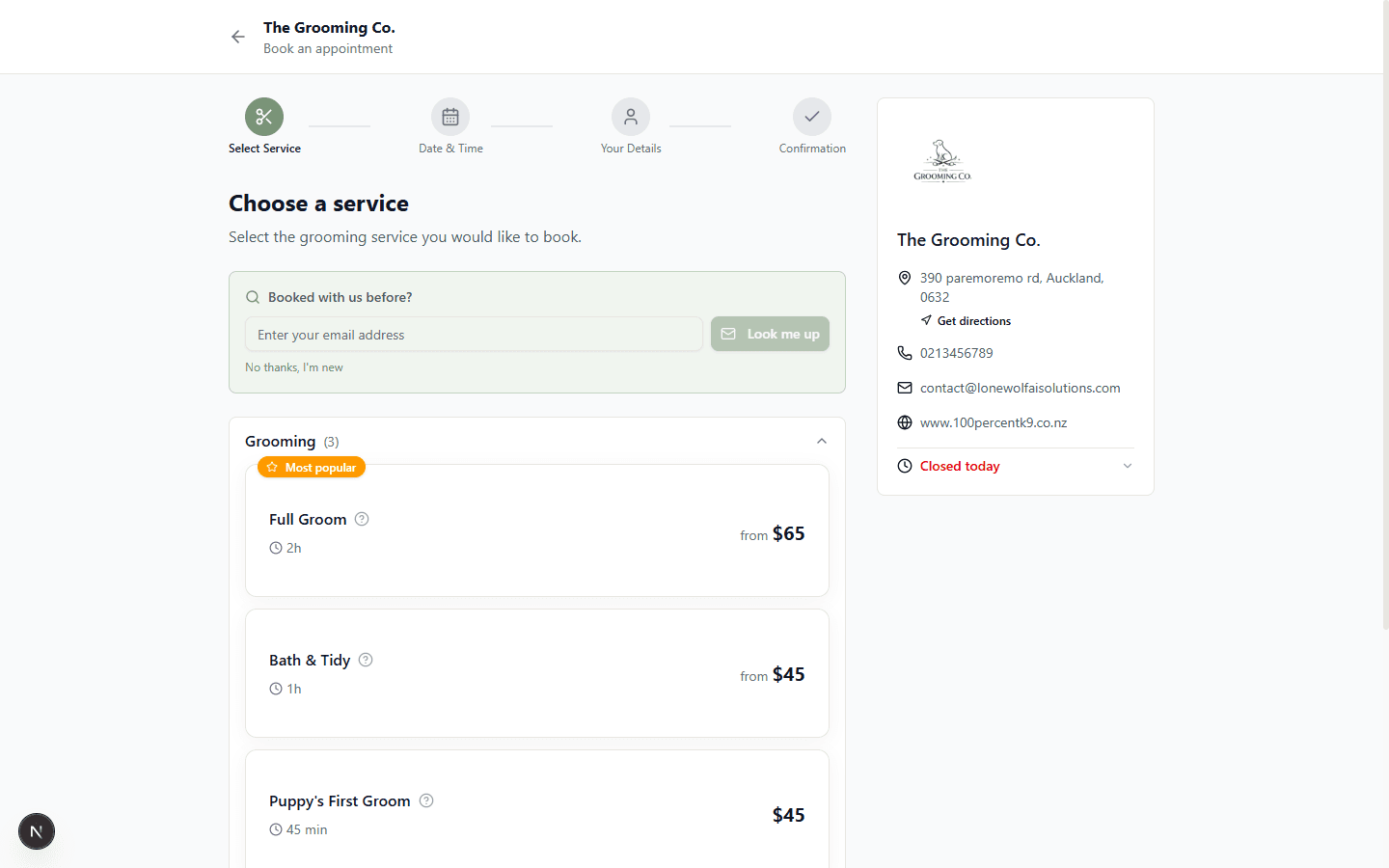Viewport: 1389px width, 868px height.
Task: Click The Grooming Co. logo thumbnail
Action: [942, 160]
